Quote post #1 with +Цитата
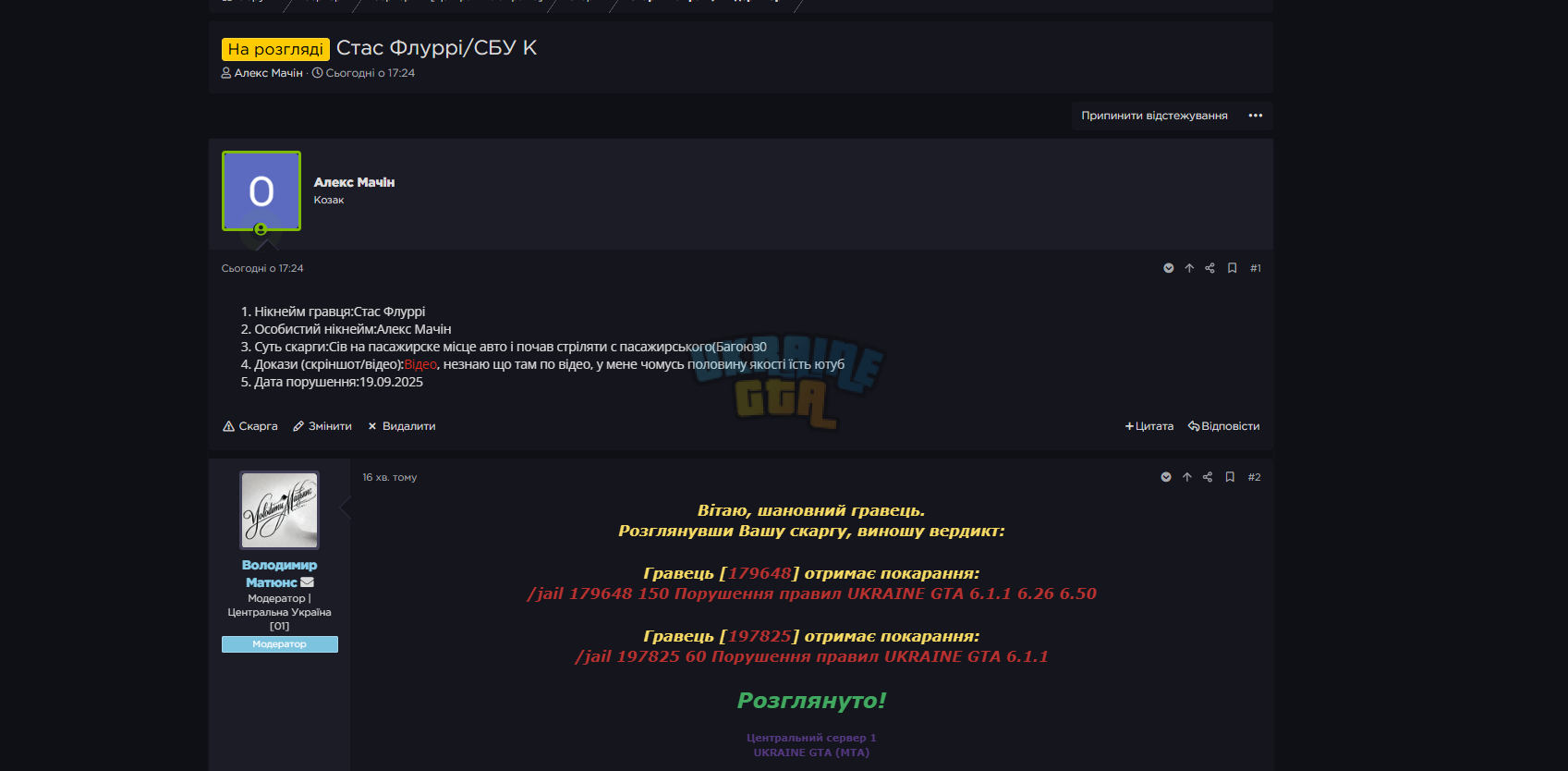The image size is (1568, 771). 1149,426
